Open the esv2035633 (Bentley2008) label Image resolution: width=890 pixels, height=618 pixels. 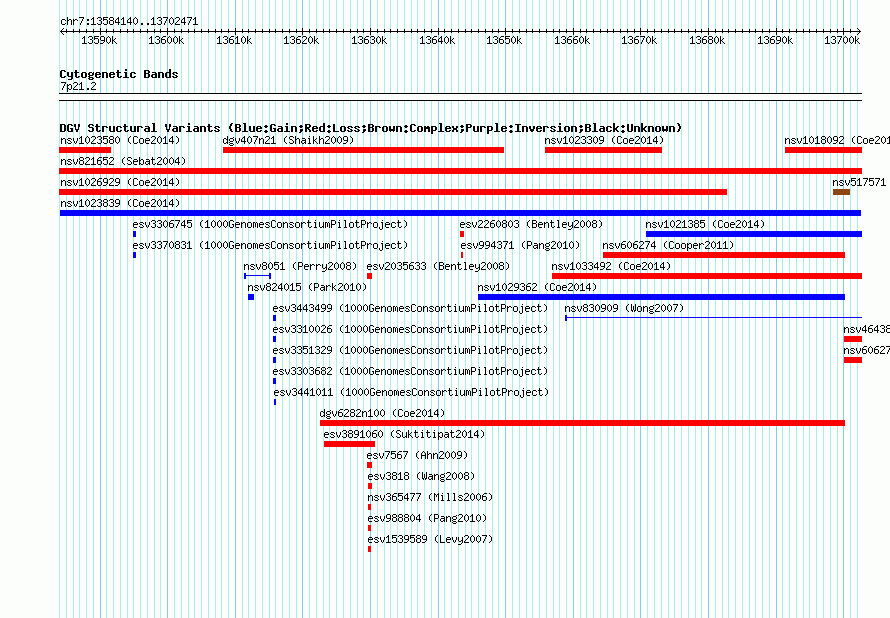(x=438, y=266)
